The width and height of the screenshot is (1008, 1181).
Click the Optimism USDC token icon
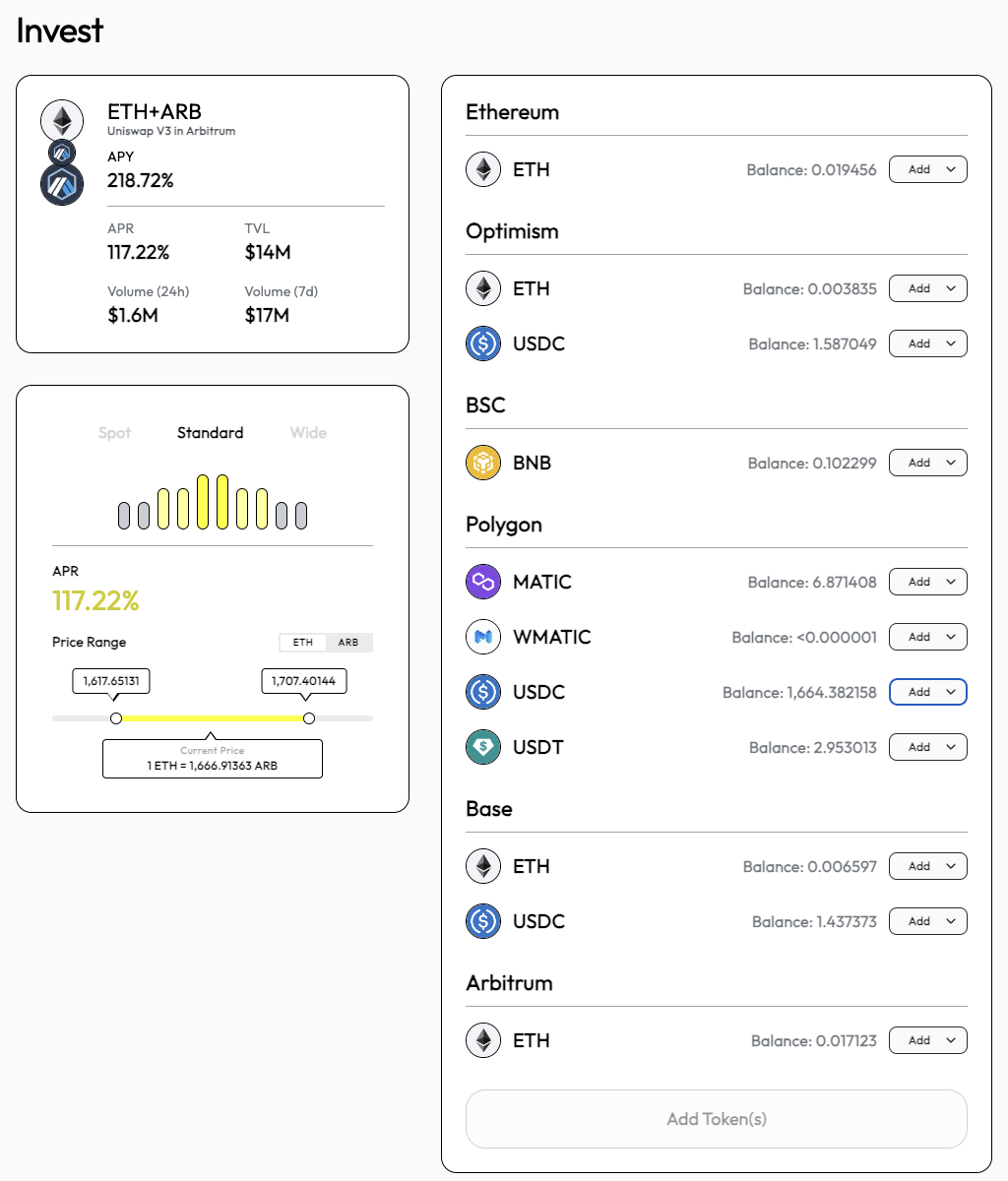pyautogui.click(x=483, y=343)
